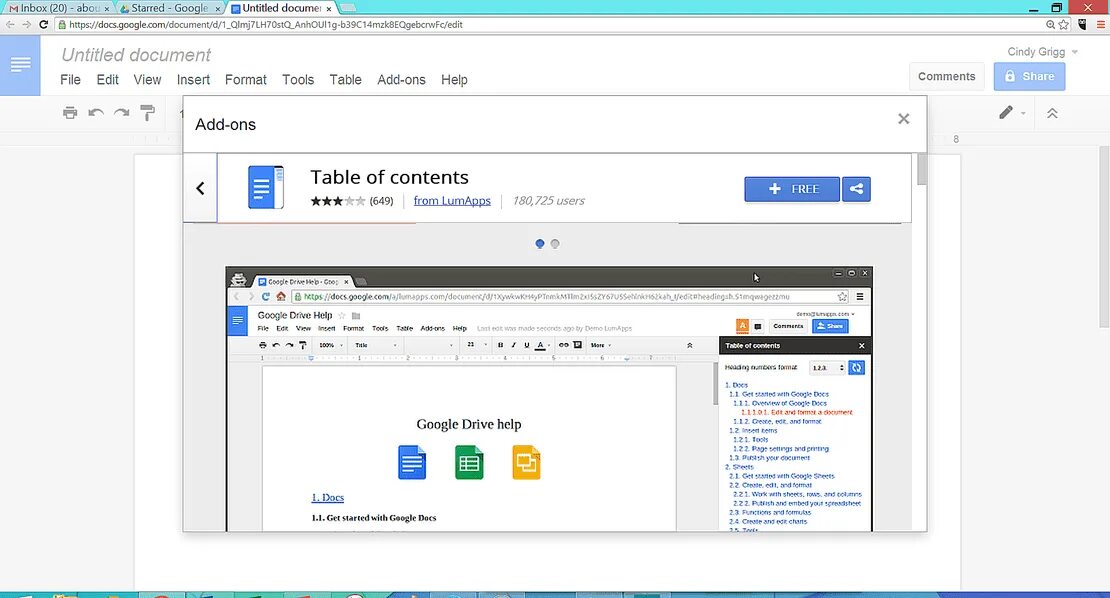Viewport: 1110px width, 598px height.
Task: Rename the Untitled document title
Action: [x=136, y=54]
